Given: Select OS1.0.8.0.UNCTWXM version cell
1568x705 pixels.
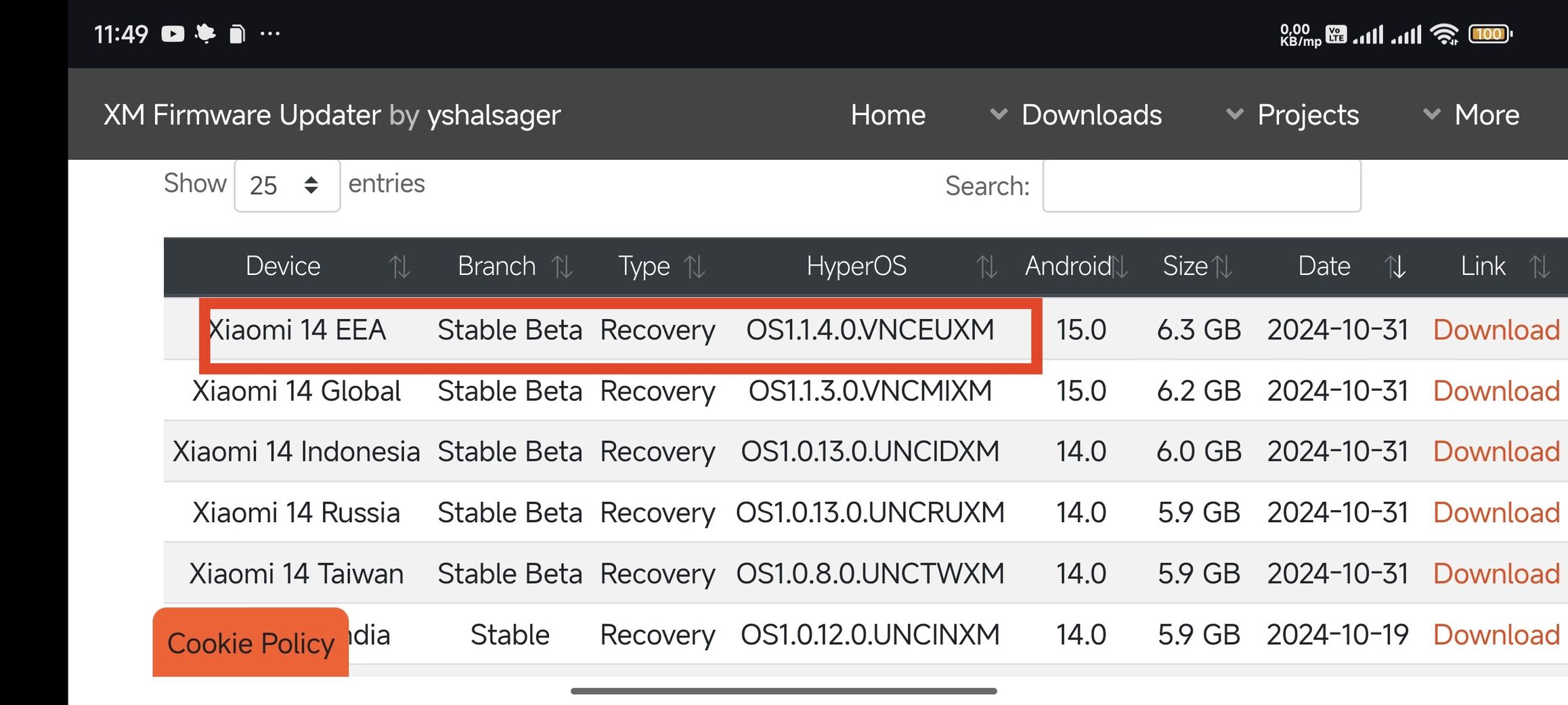Looking at the screenshot, I should coord(870,574).
